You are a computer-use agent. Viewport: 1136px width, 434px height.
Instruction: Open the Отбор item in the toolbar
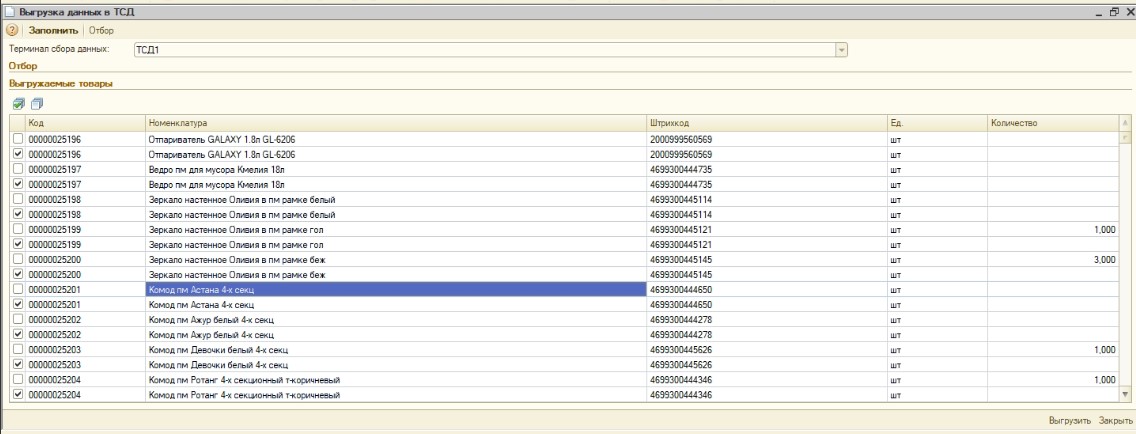(102, 31)
